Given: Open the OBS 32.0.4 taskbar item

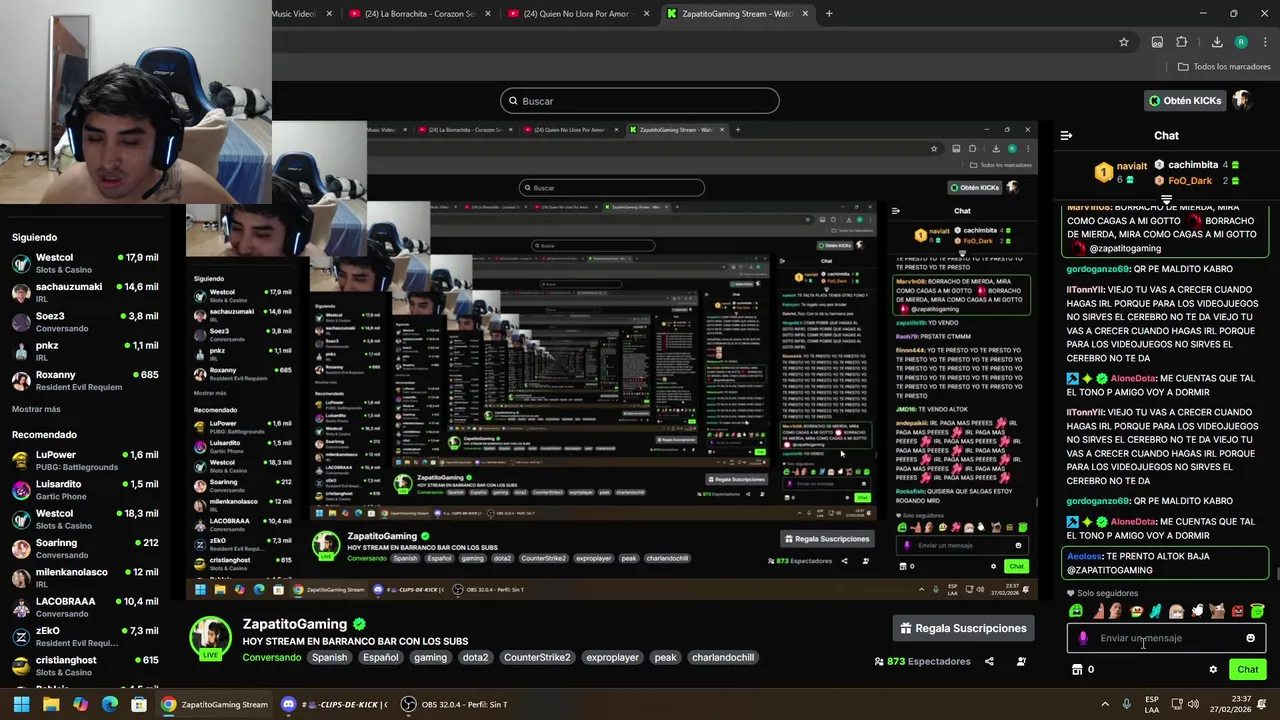Looking at the screenshot, I should click(x=455, y=704).
